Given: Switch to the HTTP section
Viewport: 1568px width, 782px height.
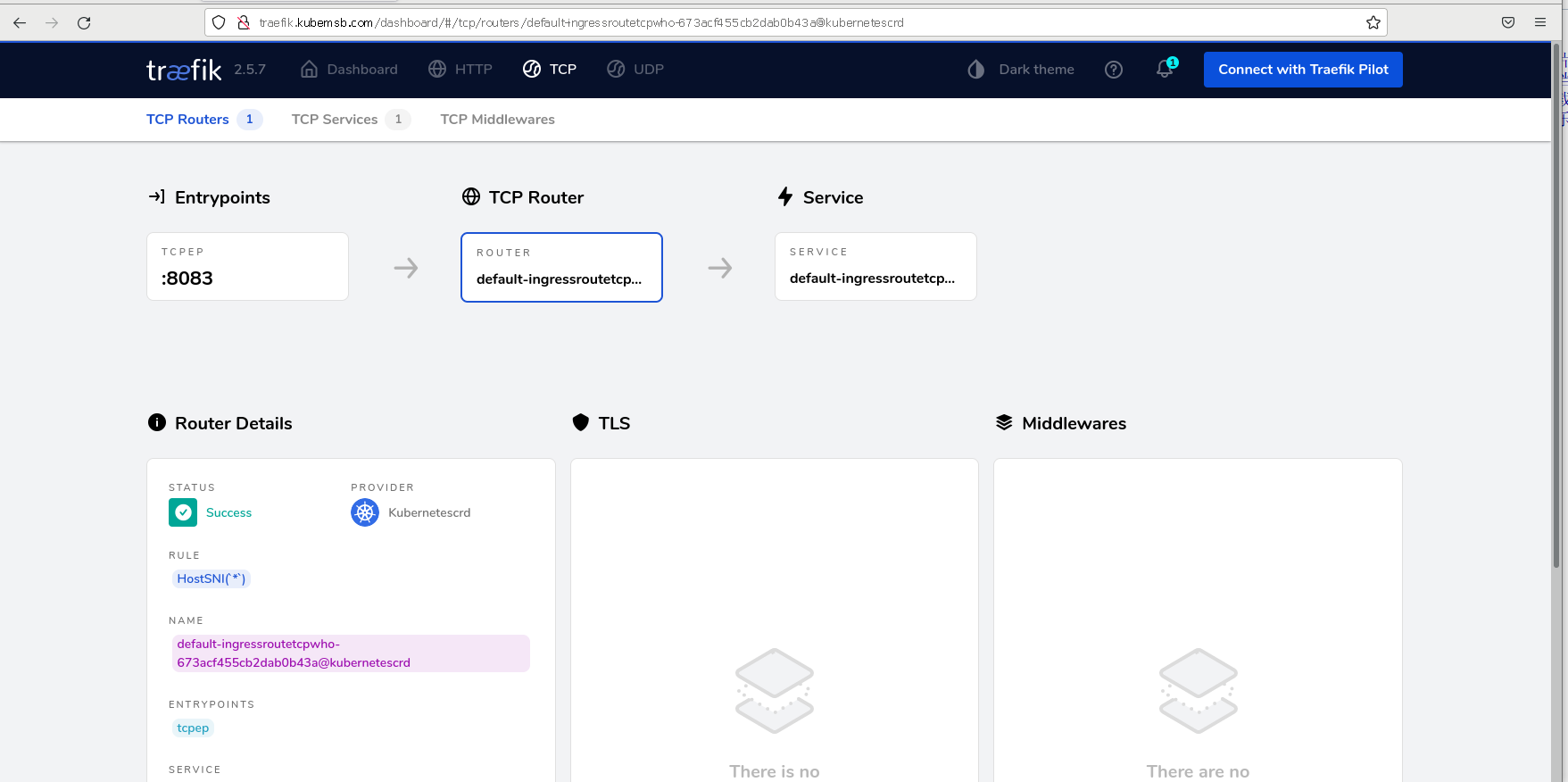Looking at the screenshot, I should pos(460,70).
